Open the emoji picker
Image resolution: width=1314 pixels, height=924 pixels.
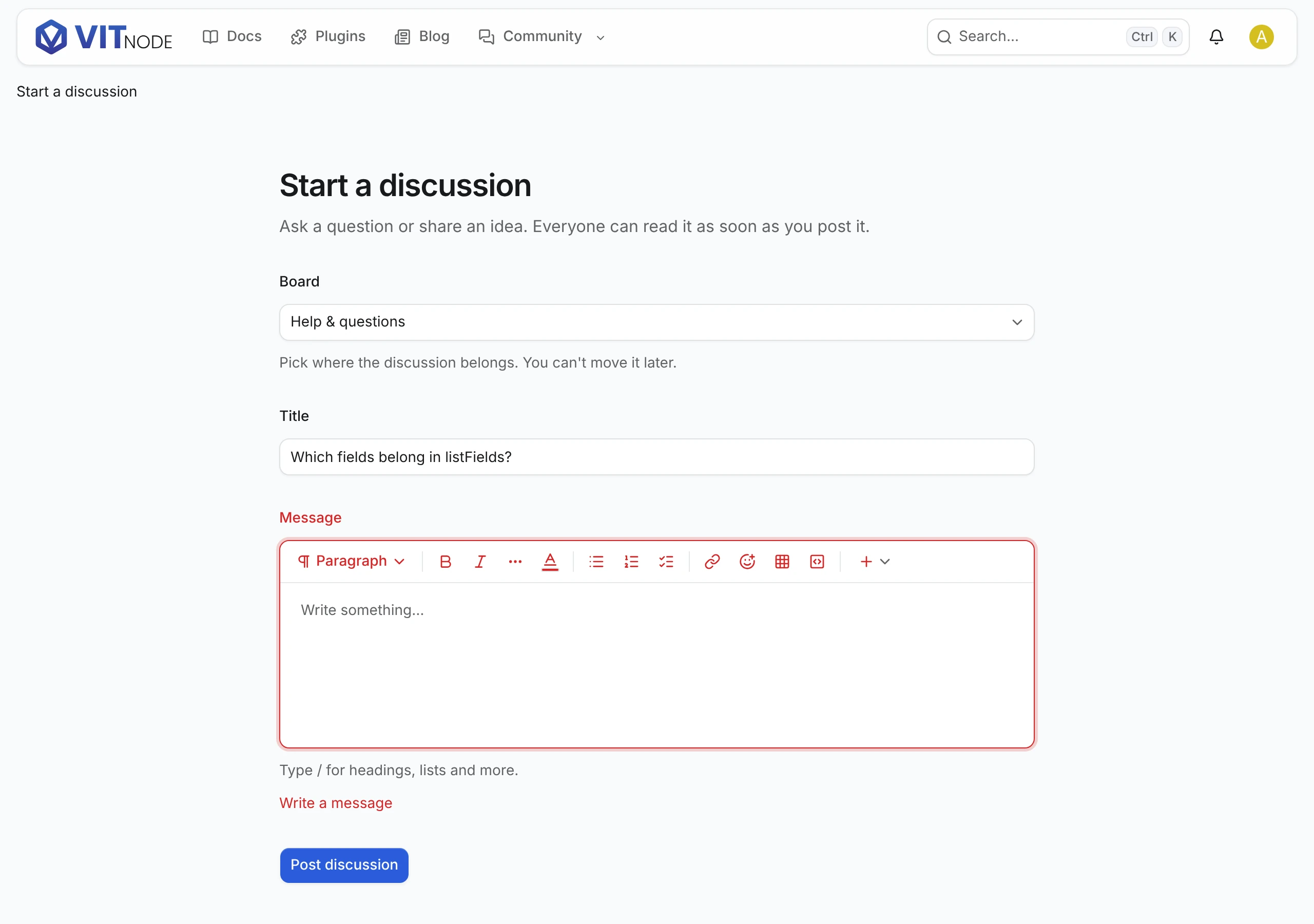(x=747, y=562)
